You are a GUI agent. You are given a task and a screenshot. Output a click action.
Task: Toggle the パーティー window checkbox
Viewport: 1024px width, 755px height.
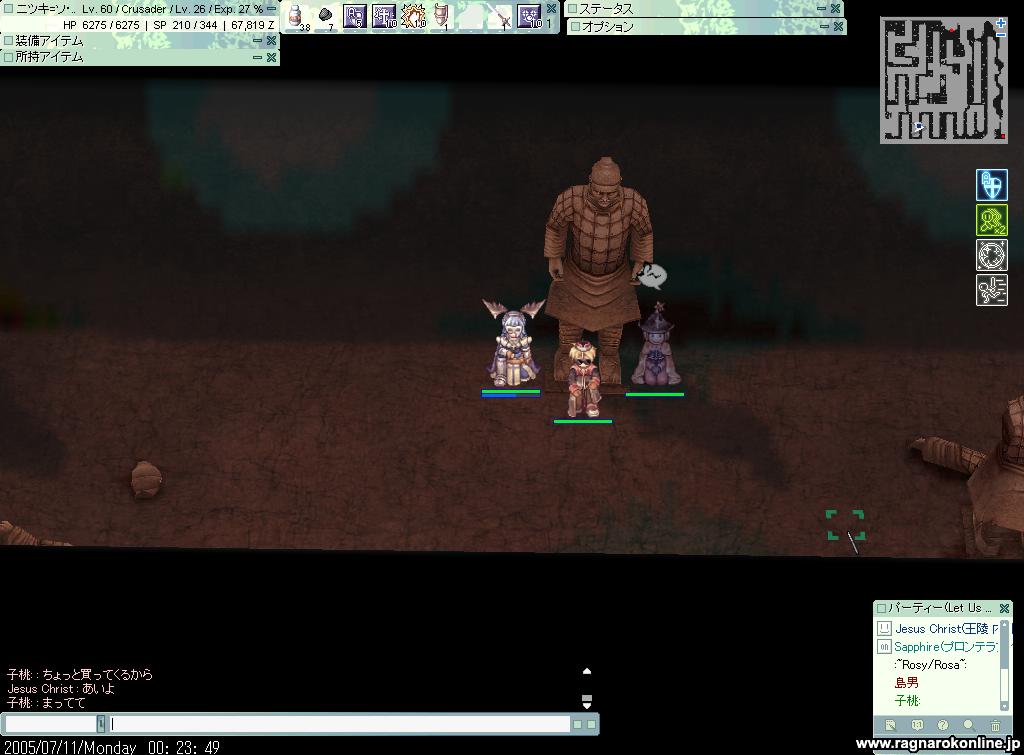click(x=882, y=608)
